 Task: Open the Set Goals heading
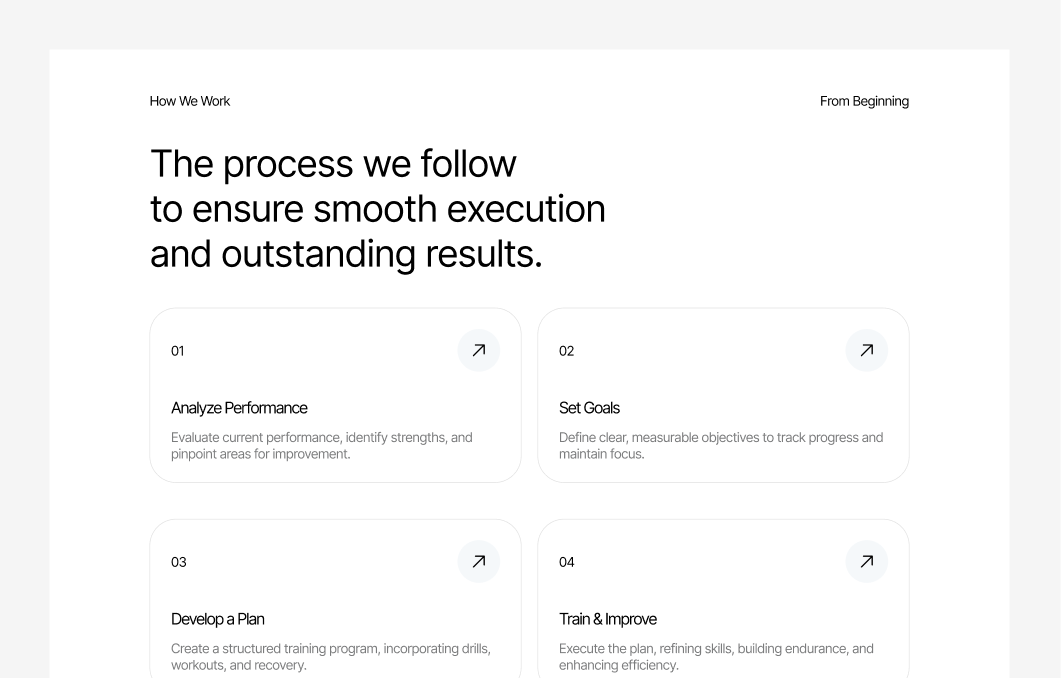(589, 408)
